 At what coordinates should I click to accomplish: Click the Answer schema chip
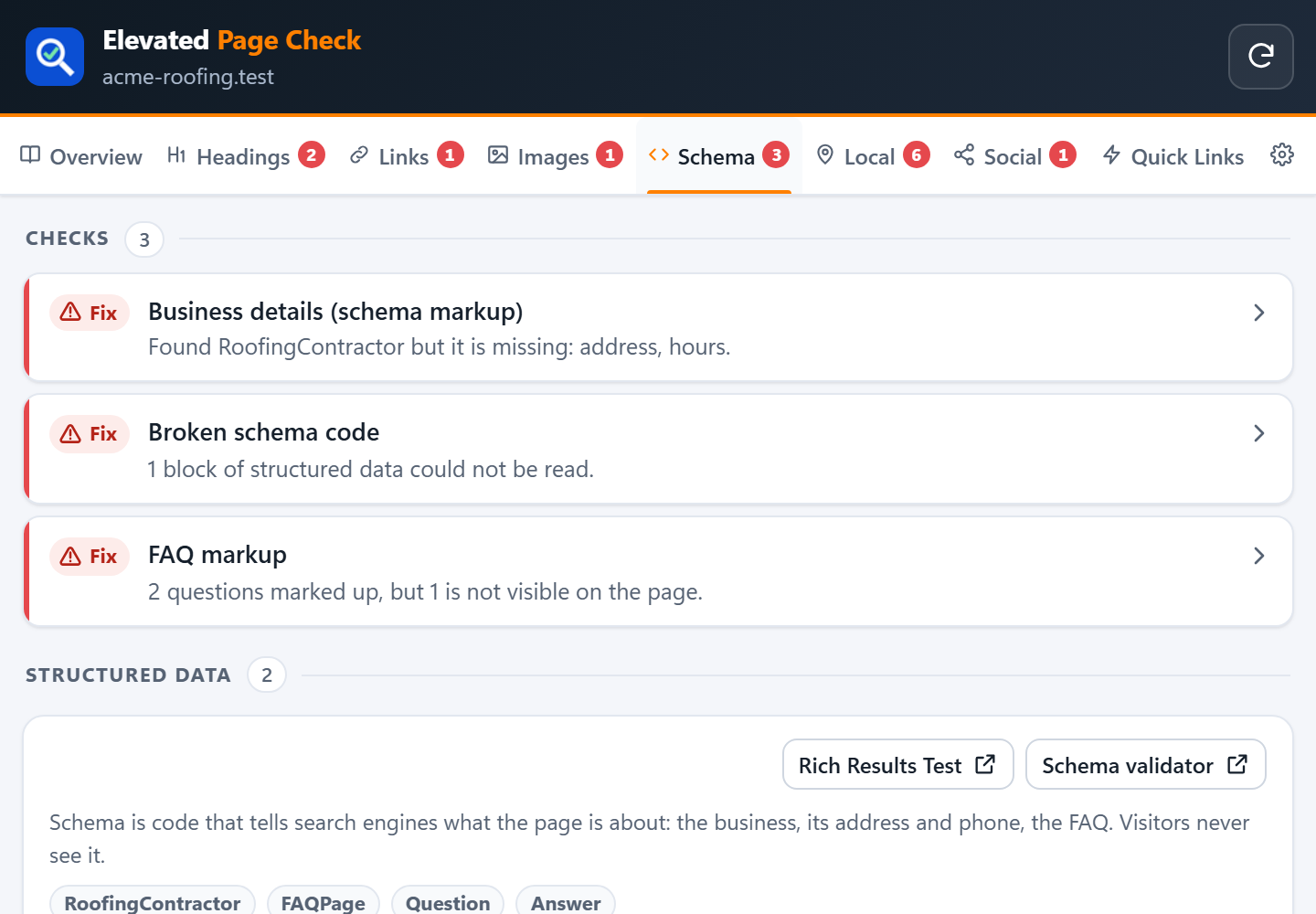[x=566, y=902]
